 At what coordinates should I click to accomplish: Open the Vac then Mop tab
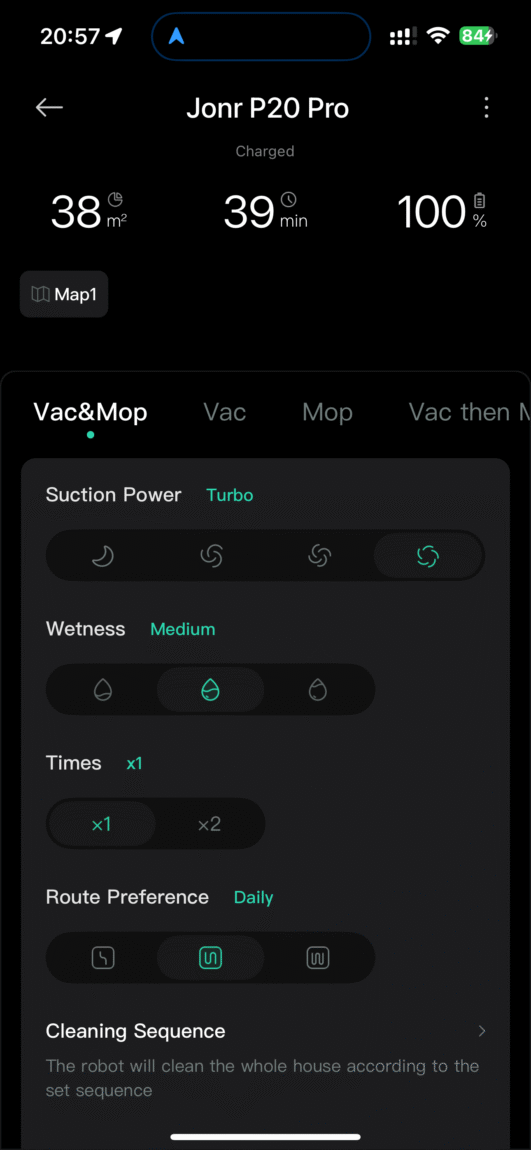[x=469, y=412]
